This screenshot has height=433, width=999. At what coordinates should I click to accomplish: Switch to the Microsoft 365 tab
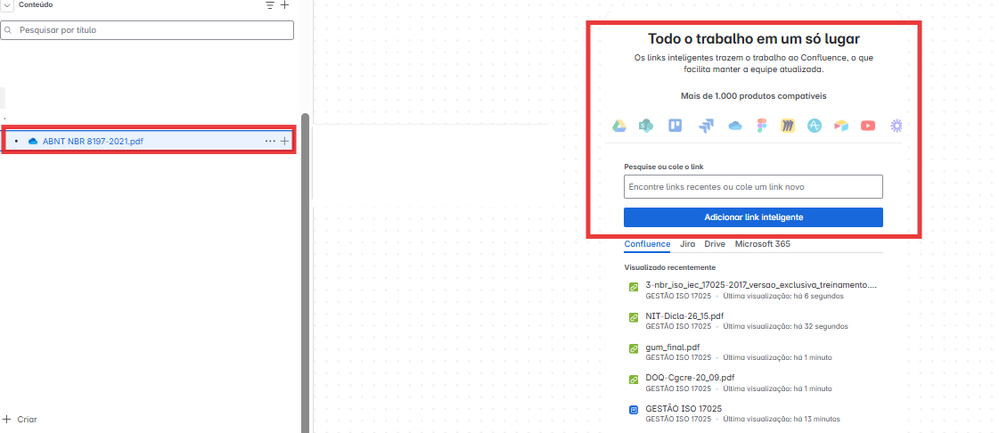click(x=763, y=244)
